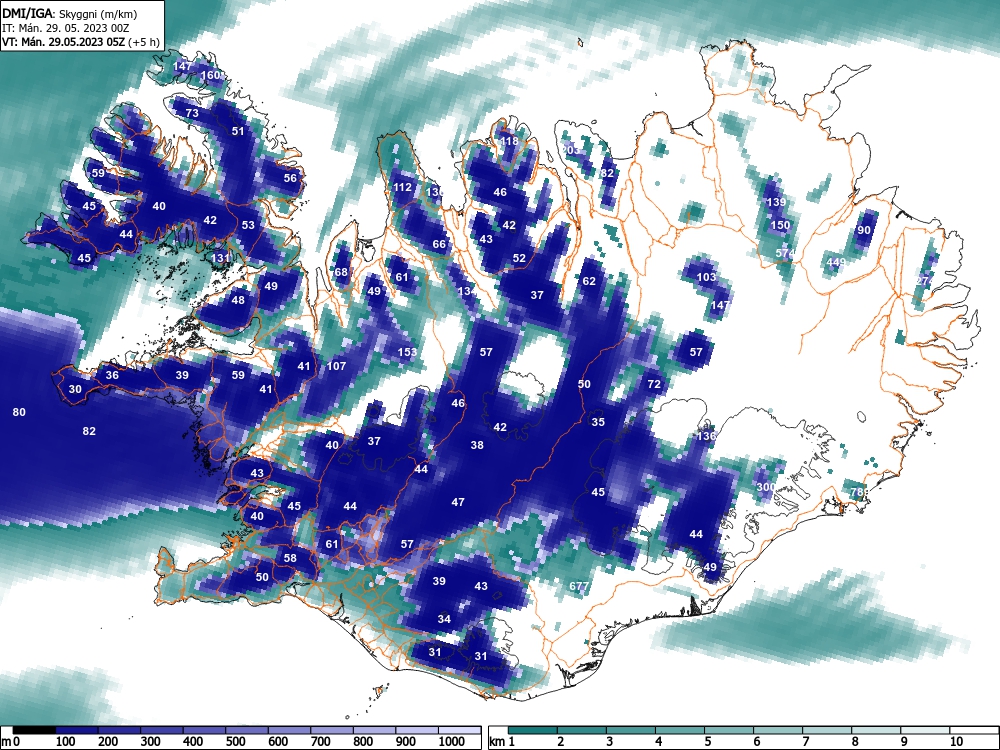
Task: Click the darkest blue 100 m legend swatch
Action: (77, 730)
